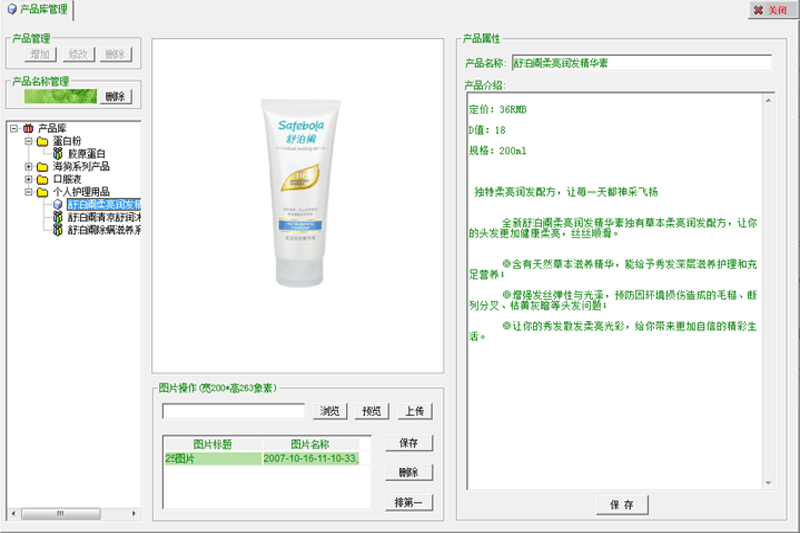This screenshot has width=800, height=533.
Task: Click the 图片名称 column header
Action: (x=310, y=444)
